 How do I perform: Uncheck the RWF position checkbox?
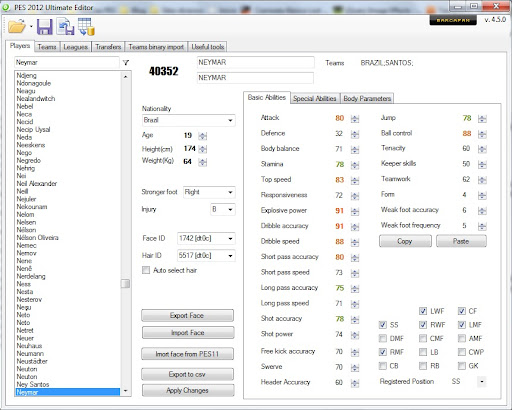point(423,325)
